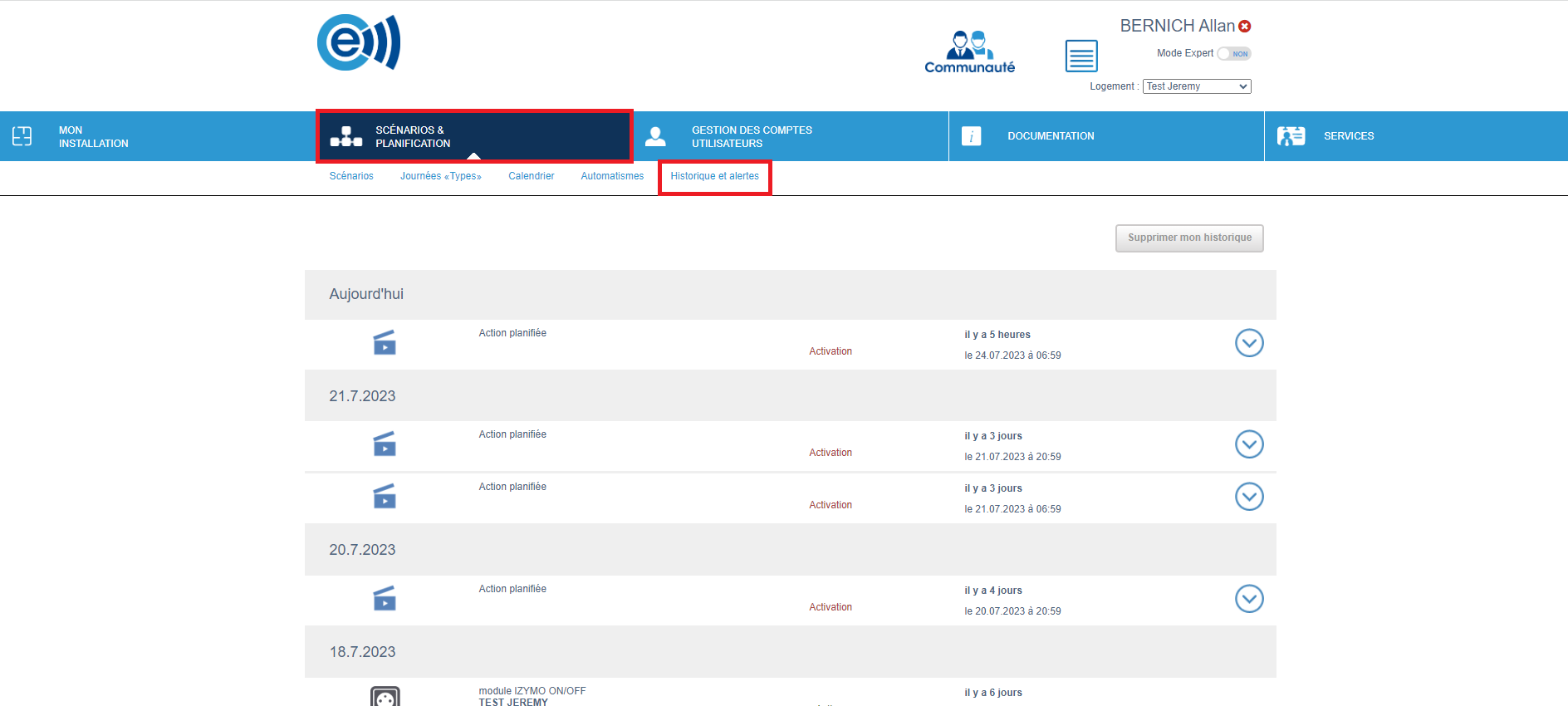Screen dimensions: 1568x706
Task: Toggle the Mode Expert switch
Action: [x=1234, y=53]
